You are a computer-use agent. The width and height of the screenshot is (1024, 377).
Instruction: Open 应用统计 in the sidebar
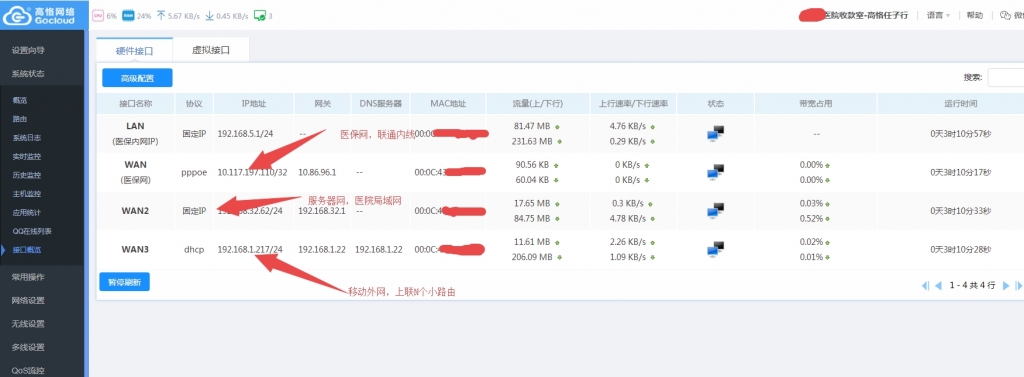[x=27, y=212]
